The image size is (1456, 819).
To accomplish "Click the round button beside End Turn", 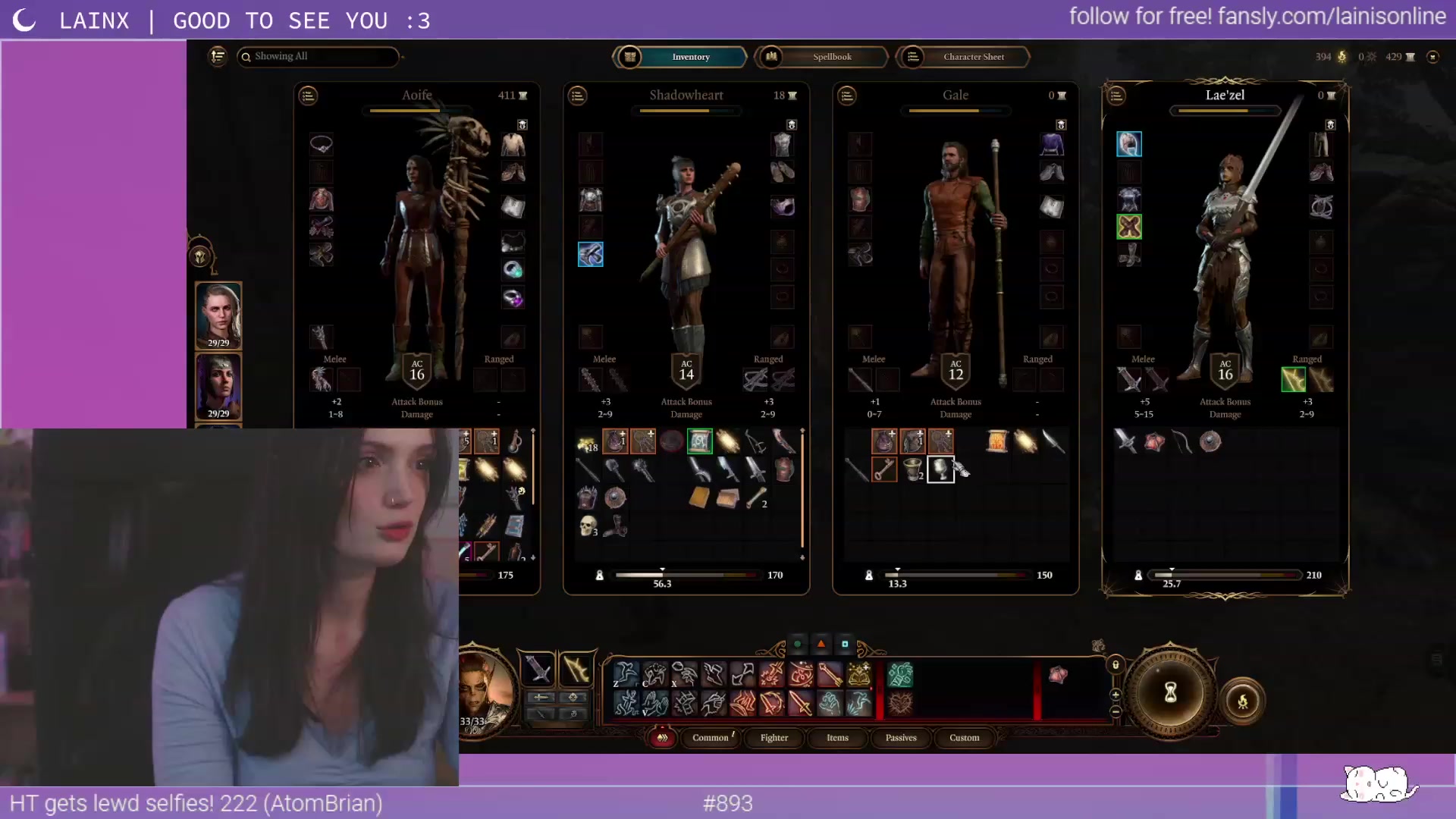I will (x=1242, y=701).
